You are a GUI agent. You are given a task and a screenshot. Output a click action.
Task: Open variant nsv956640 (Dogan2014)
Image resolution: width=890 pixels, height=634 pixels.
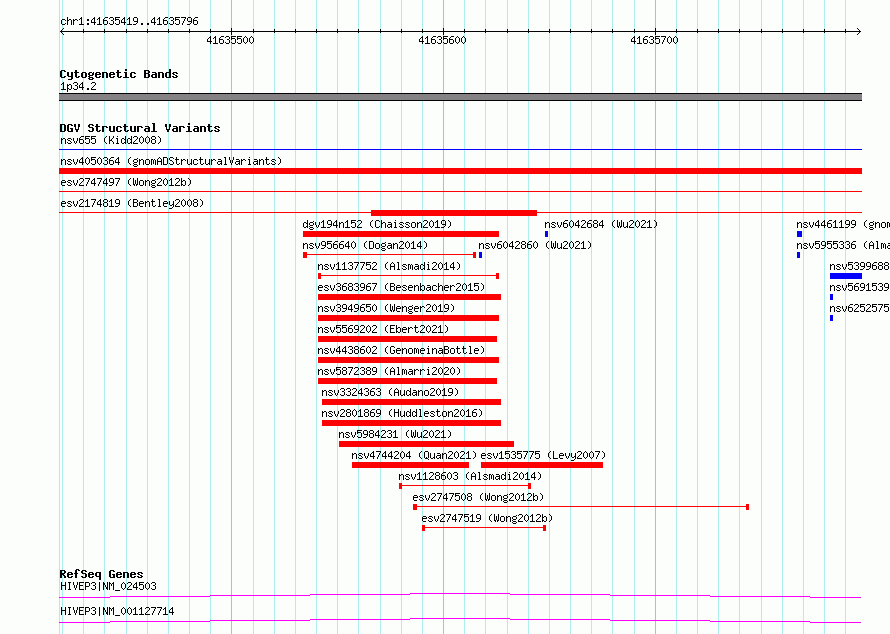365,245
